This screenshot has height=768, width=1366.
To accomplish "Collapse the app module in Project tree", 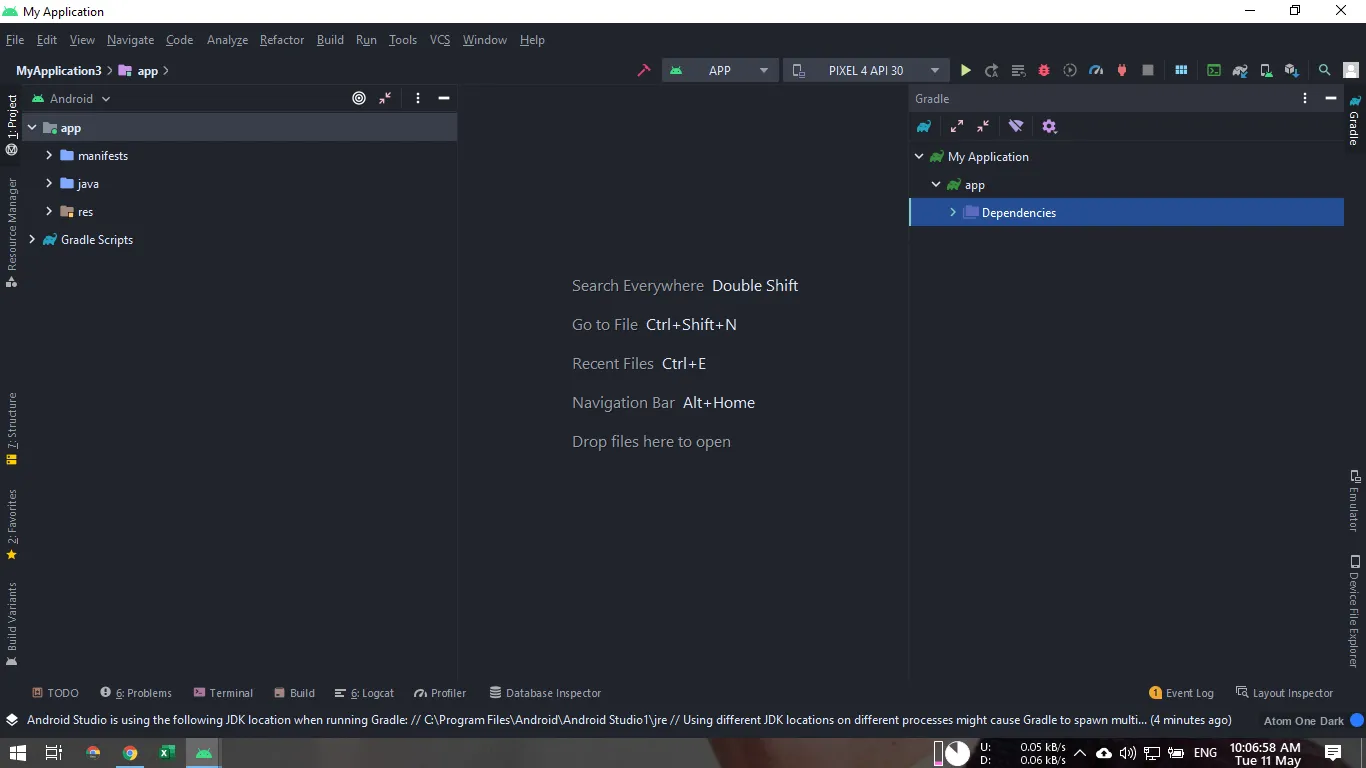I will (x=32, y=128).
